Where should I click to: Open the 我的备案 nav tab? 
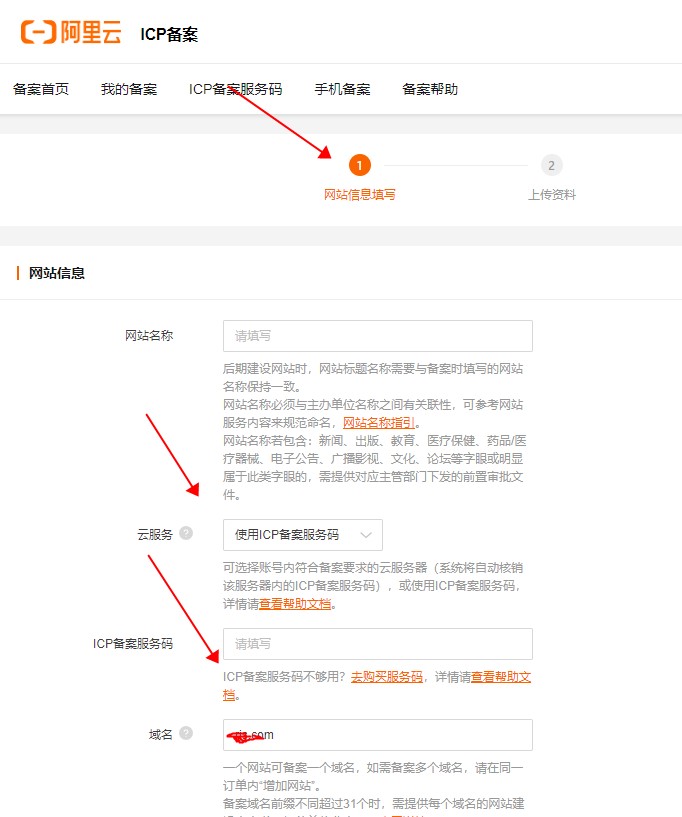click(129, 89)
